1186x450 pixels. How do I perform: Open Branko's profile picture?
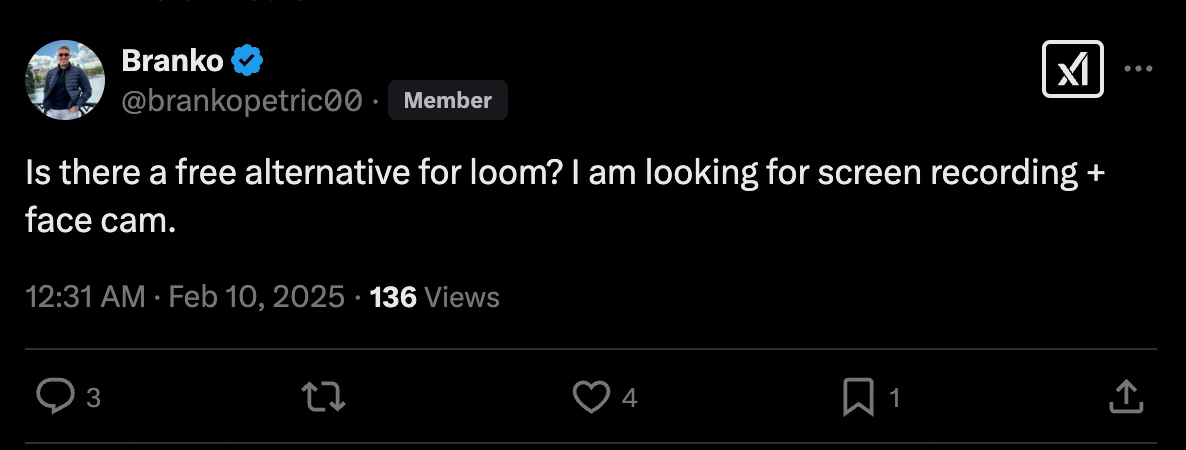65,80
